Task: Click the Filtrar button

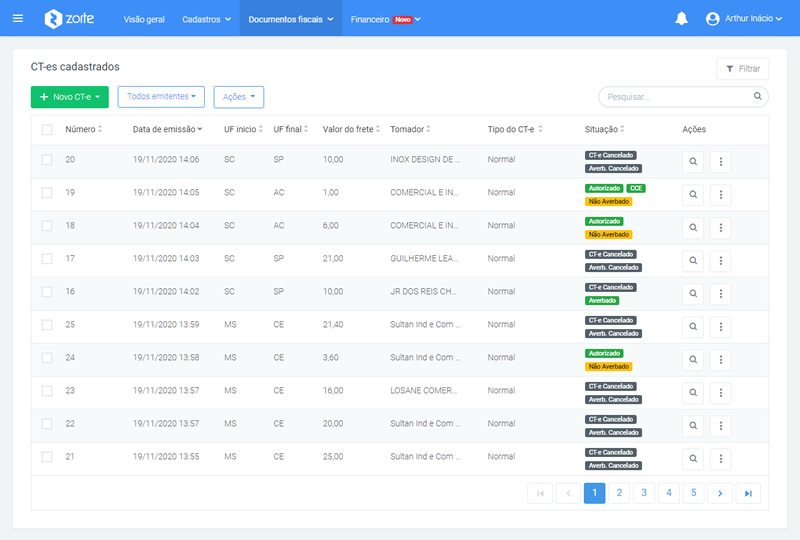Action: [x=742, y=69]
